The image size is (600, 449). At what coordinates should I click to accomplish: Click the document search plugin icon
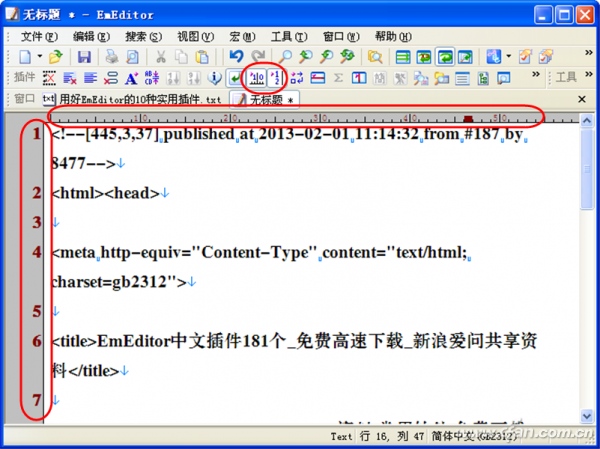[421, 78]
